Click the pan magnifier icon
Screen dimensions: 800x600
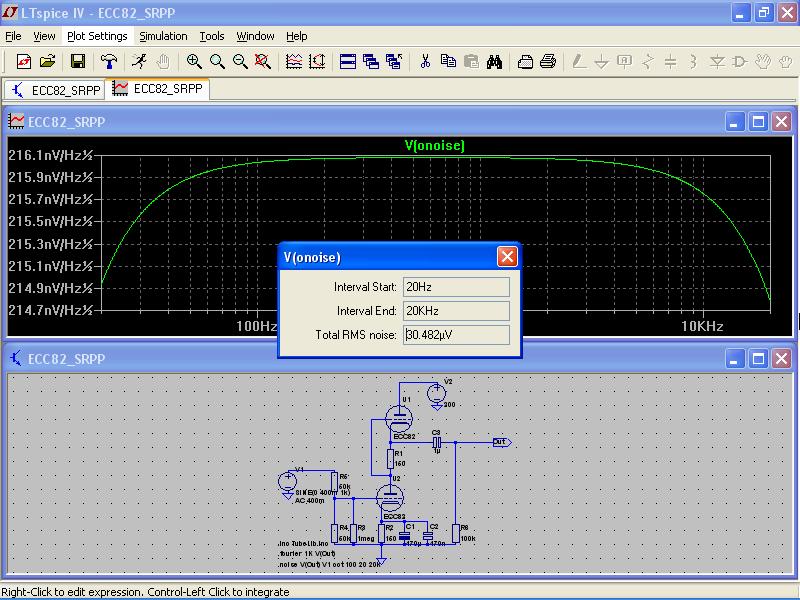click(x=217, y=62)
